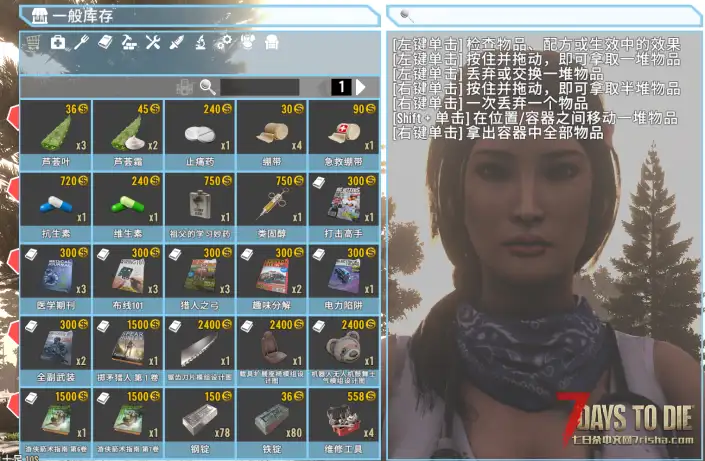Screen dimensions: 705x461
Task: Select the shopping cart all-items category
Action: click(33, 43)
